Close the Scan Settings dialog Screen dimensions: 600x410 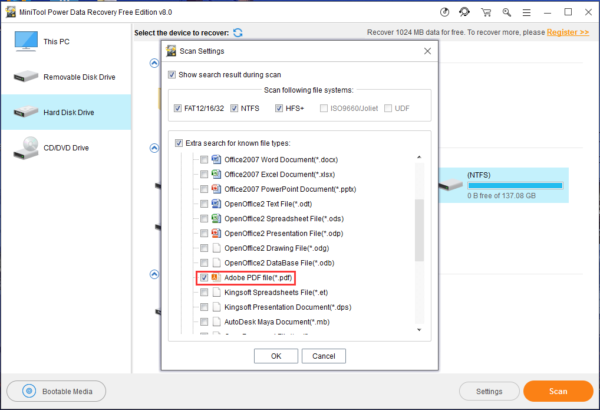[x=427, y=51]
